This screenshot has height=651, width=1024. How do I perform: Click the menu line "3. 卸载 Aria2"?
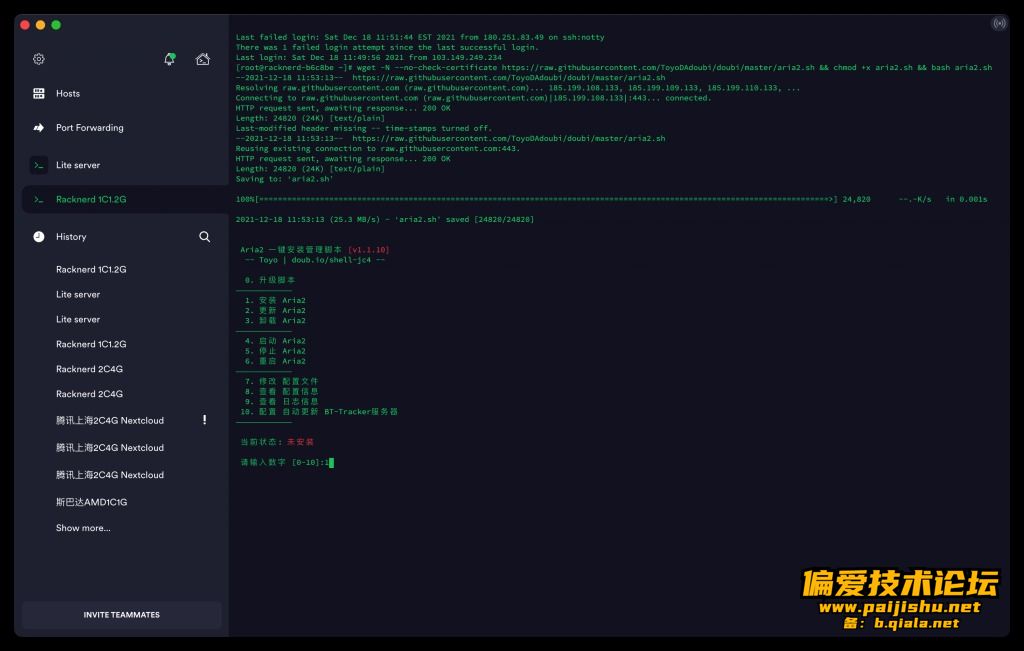point(275,321)
